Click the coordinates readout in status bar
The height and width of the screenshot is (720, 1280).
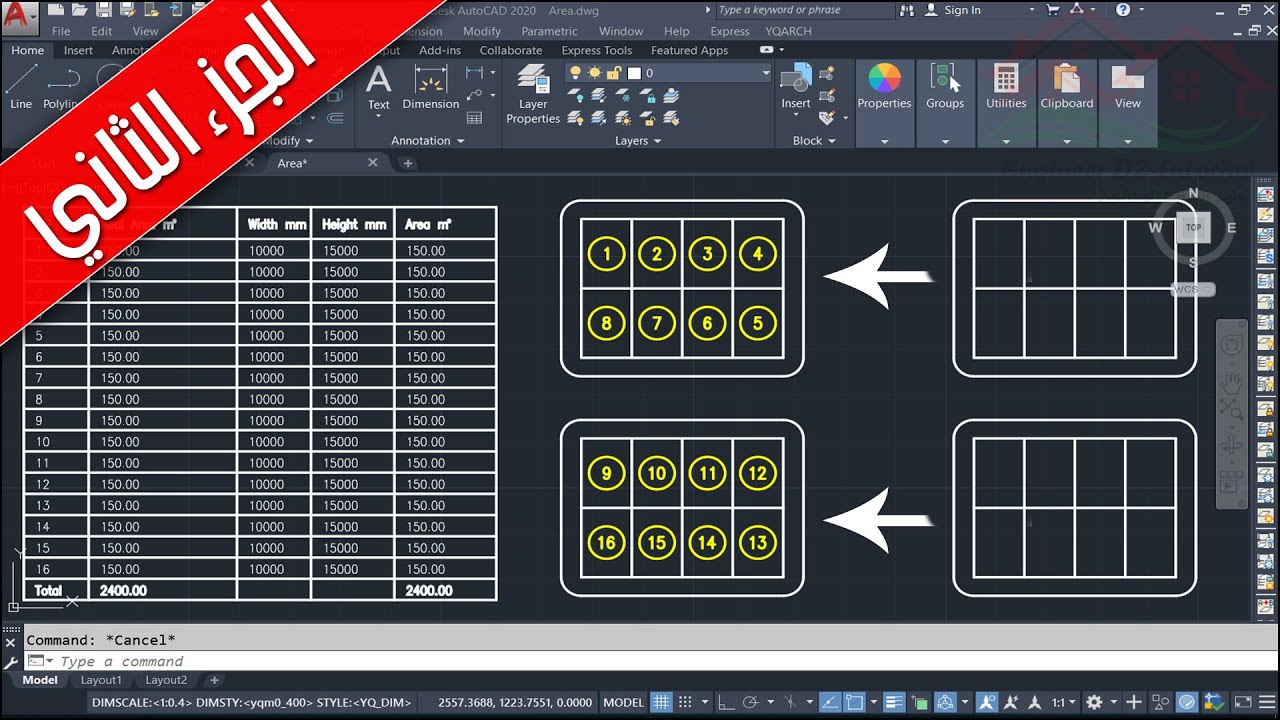coord(514,702)
